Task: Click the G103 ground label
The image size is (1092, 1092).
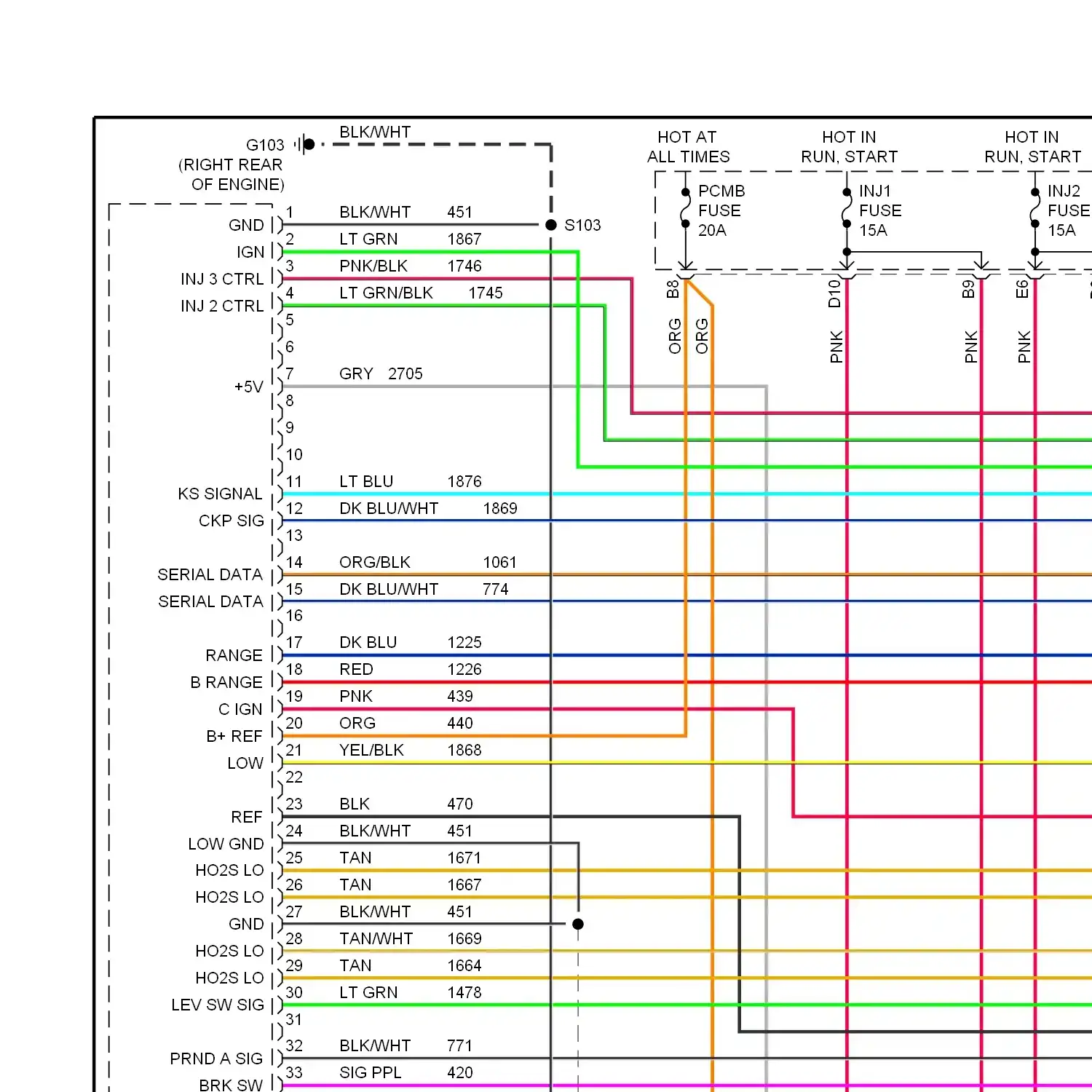Action: (x=265, y=145)
